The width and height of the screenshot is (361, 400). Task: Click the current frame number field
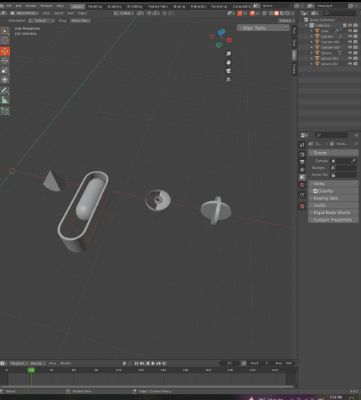click(x=230, y=363)
